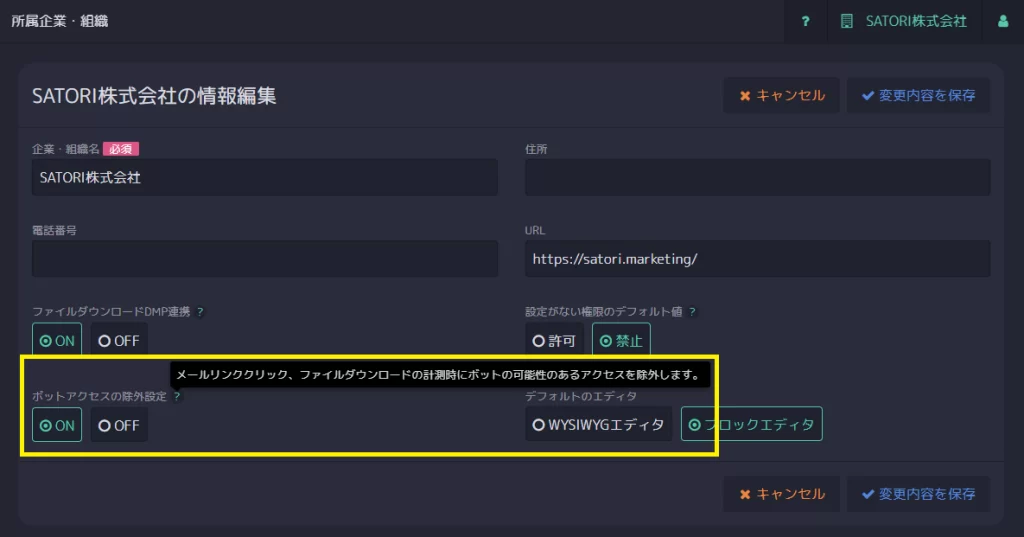Focus the 電話番号 input field
Image resolution: width=1024 pixels, height=537 pixels.
[x=264, y=259]
